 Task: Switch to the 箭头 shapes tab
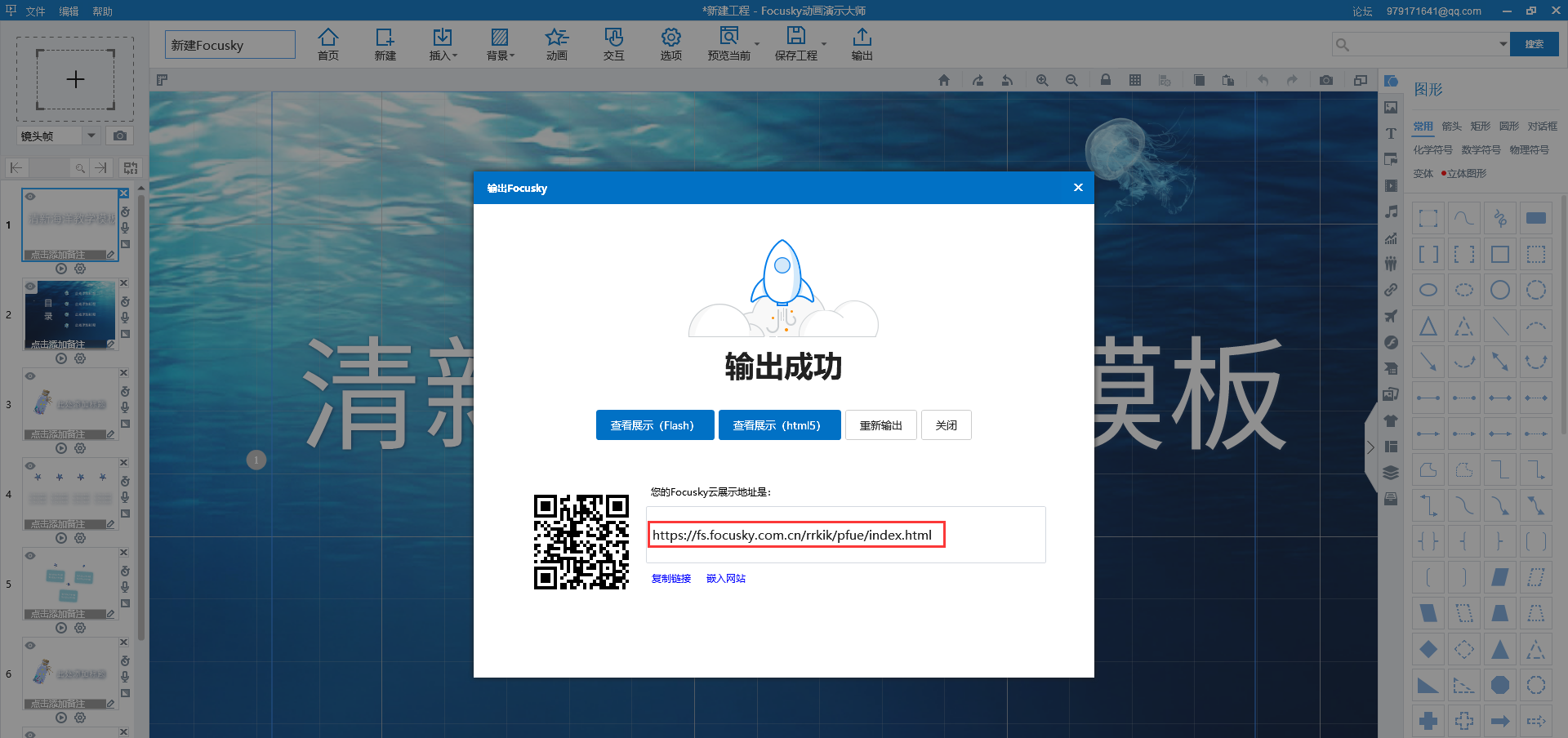tap(1451, 127)
